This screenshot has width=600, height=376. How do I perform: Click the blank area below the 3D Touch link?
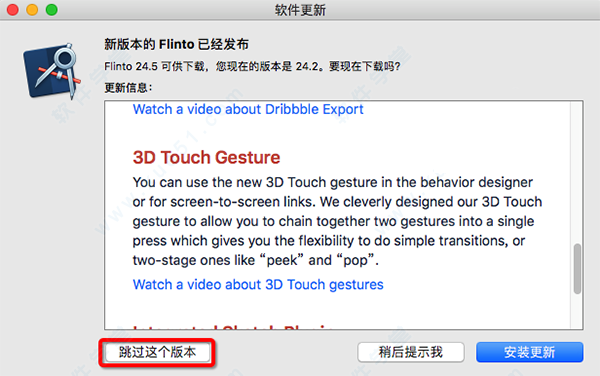(337, 307)
